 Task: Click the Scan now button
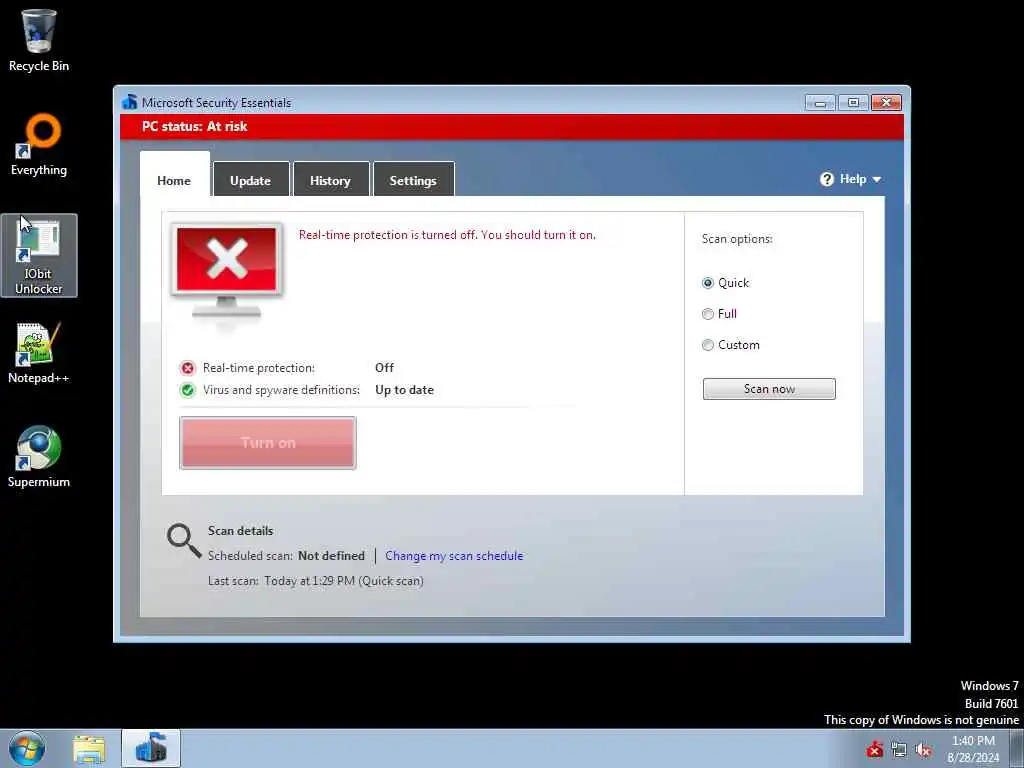click(x=769, y=389)
